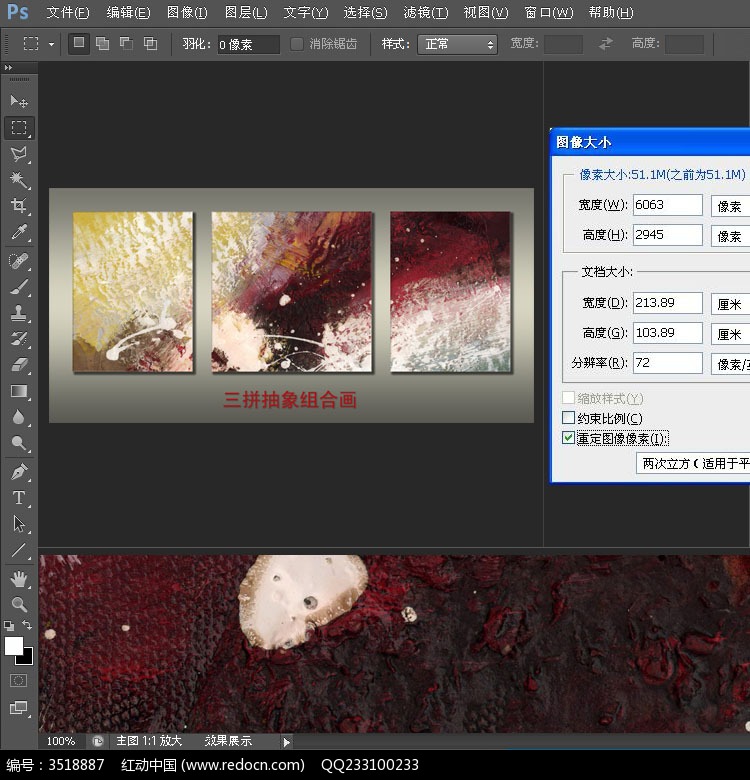The image size is (750, 780).
Task: Enable the 约束比例 checkbox
Action: [569, 418]
